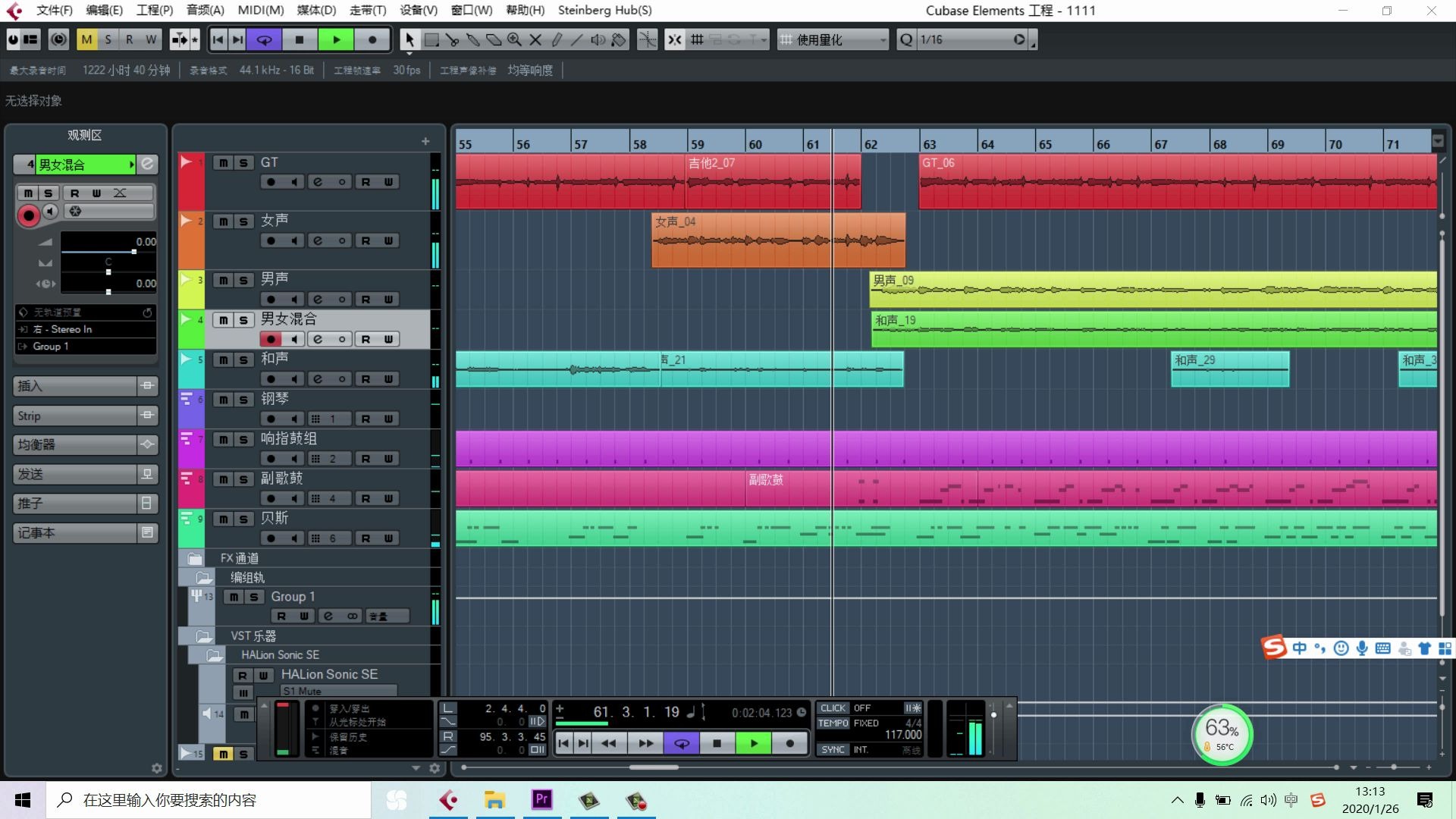1456x819 pixels.
Task: Open inspector settings gear icon
Action: (x=157, y=768)
